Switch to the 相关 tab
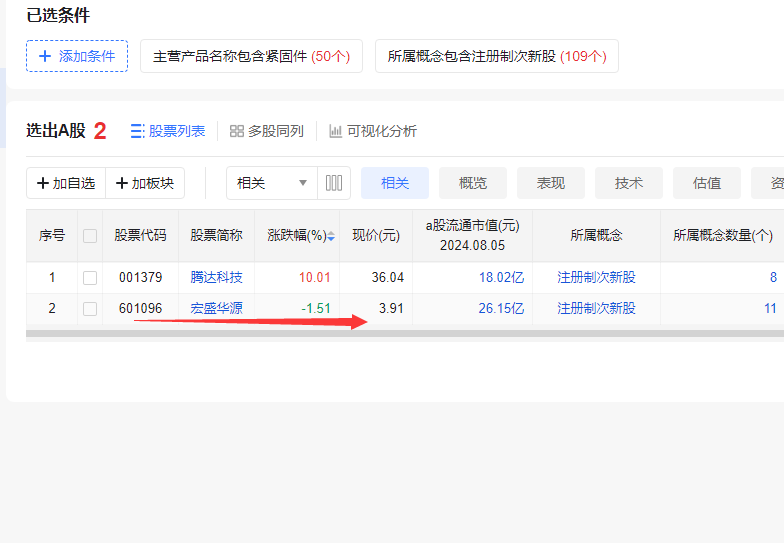Screen dimensions: 784x543 coord(395,183)
